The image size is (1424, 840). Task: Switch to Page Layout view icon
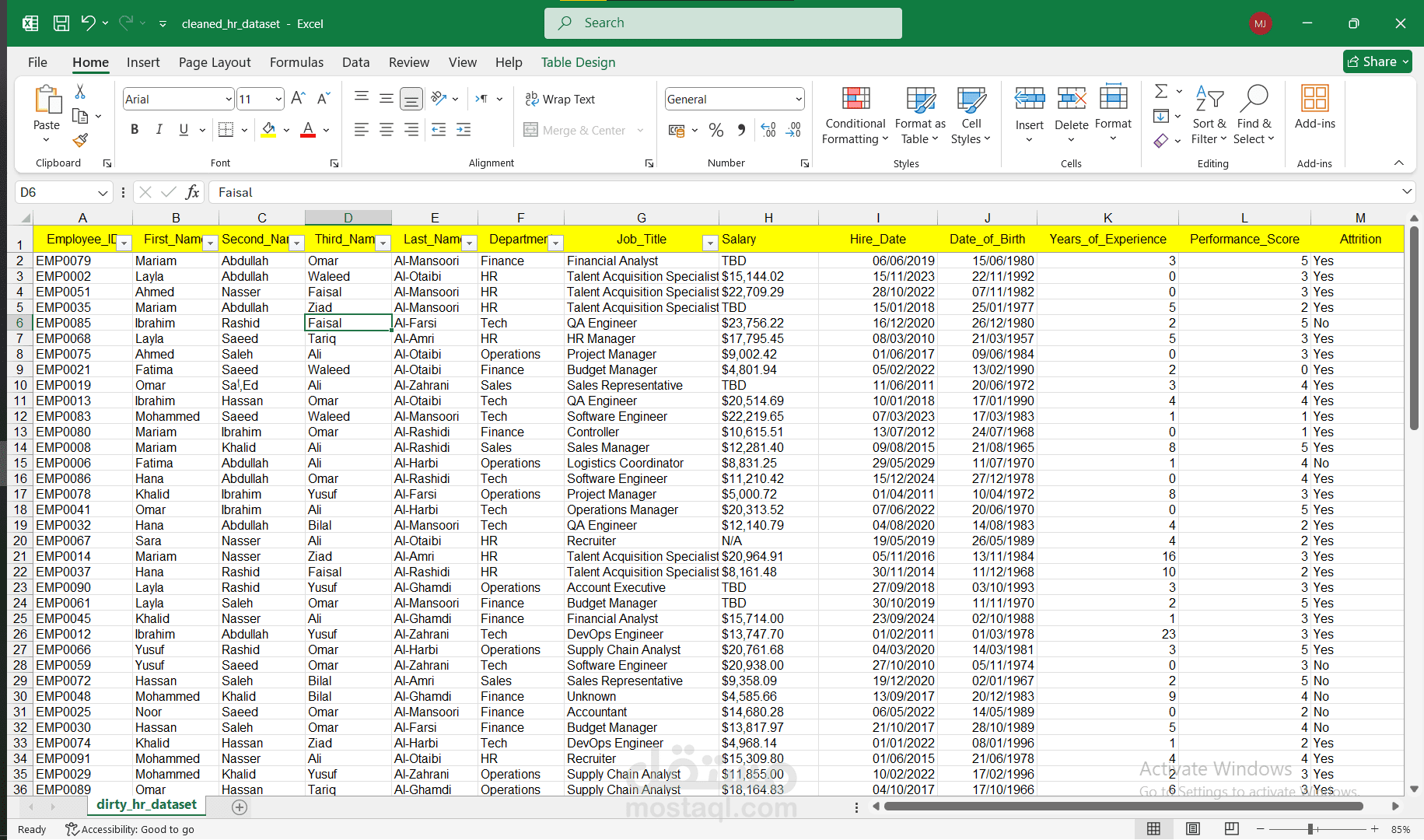coord(1193,829)
